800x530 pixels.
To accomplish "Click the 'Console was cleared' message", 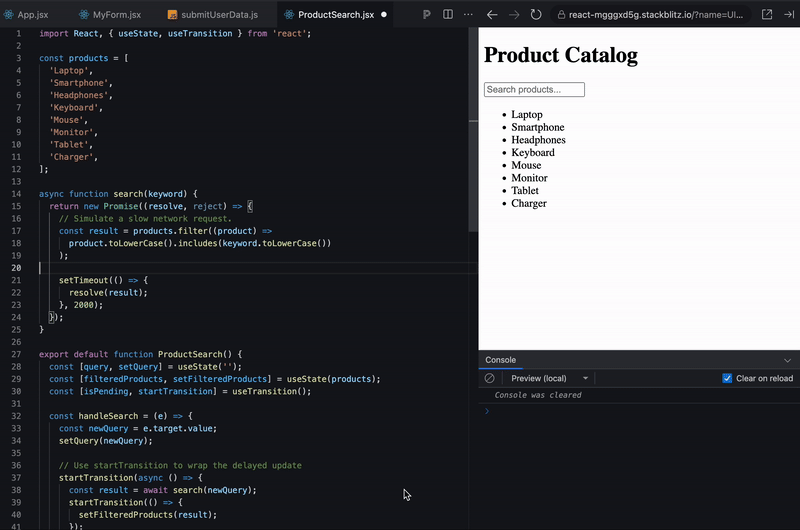I will pyautogui.click(x=538, y=395).
